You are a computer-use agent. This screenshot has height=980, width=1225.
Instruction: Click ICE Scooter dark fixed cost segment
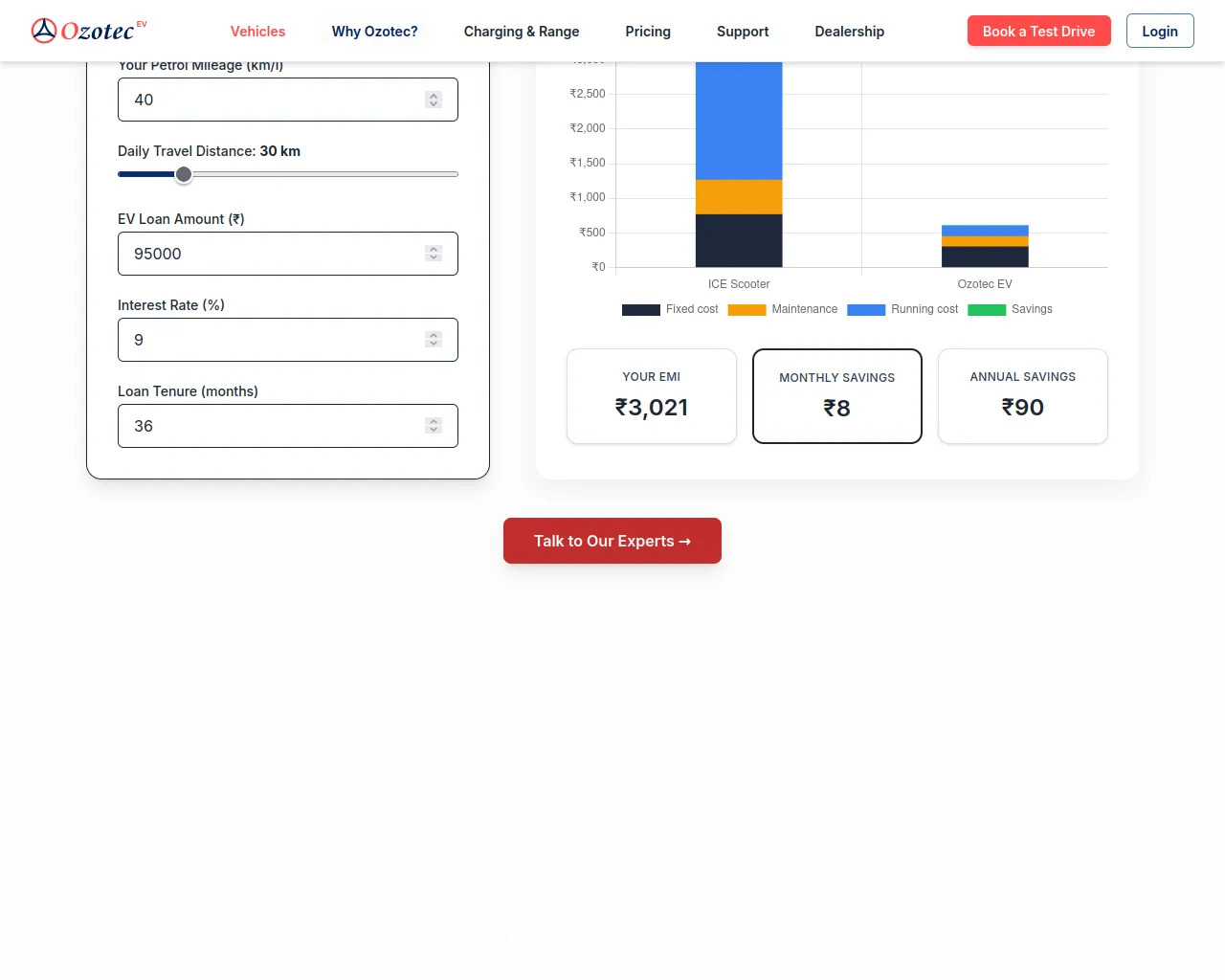pyautogui.click(x=739, y=240)
